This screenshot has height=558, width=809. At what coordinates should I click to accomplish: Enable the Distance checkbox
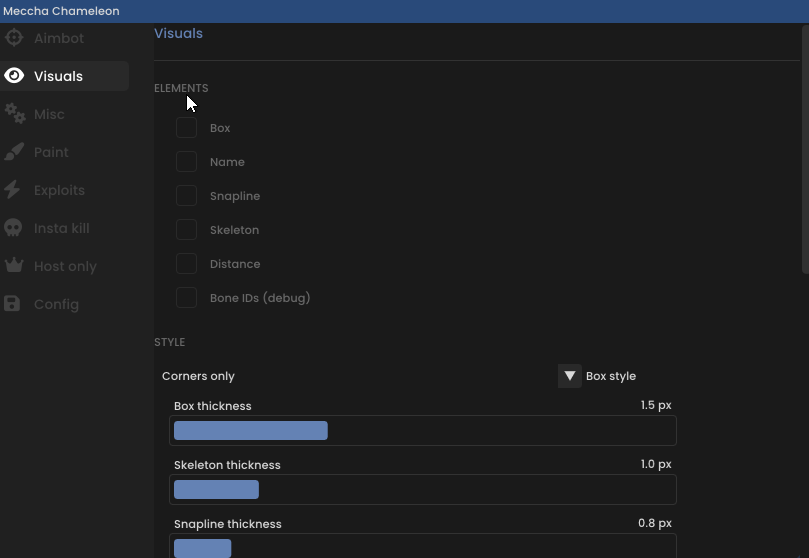click(x=186, y=264)
